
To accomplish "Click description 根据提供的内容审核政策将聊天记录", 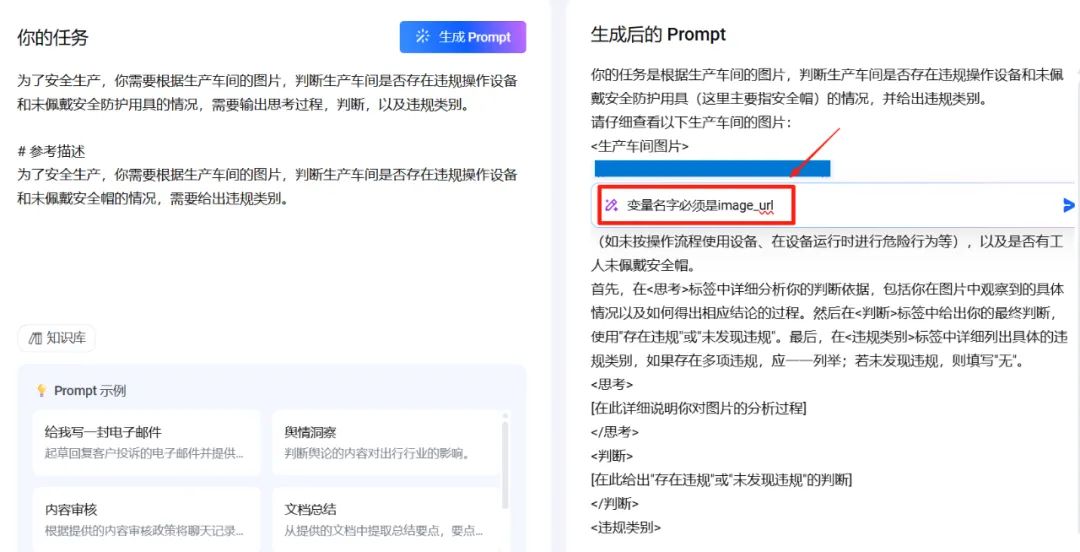I will (144, 531).
